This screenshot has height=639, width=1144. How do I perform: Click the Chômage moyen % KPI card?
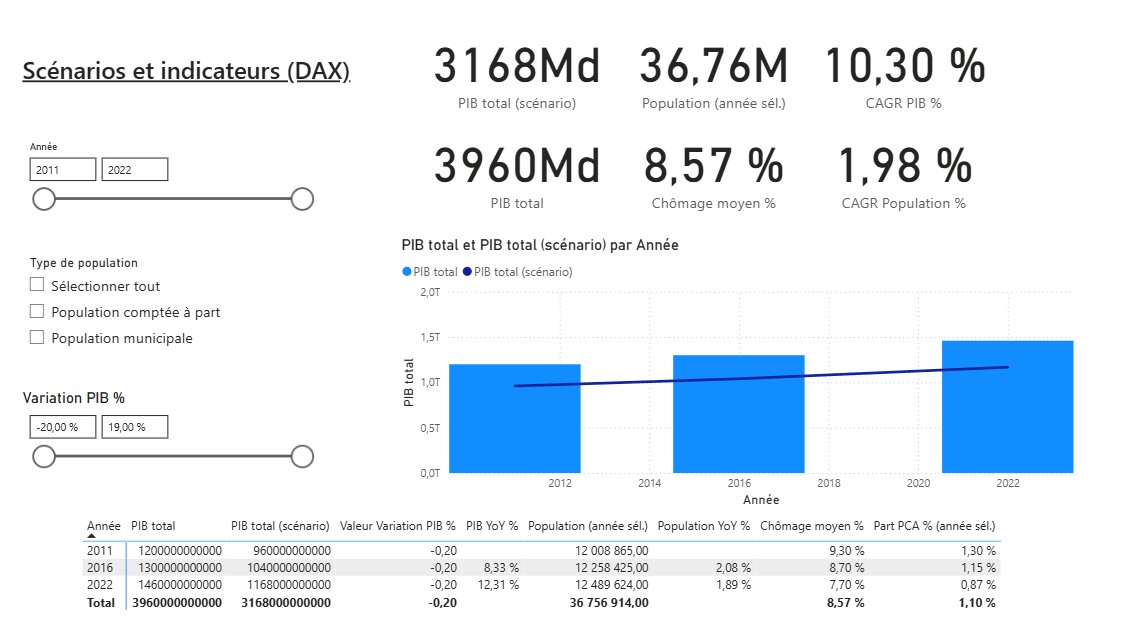pos(714,178)
